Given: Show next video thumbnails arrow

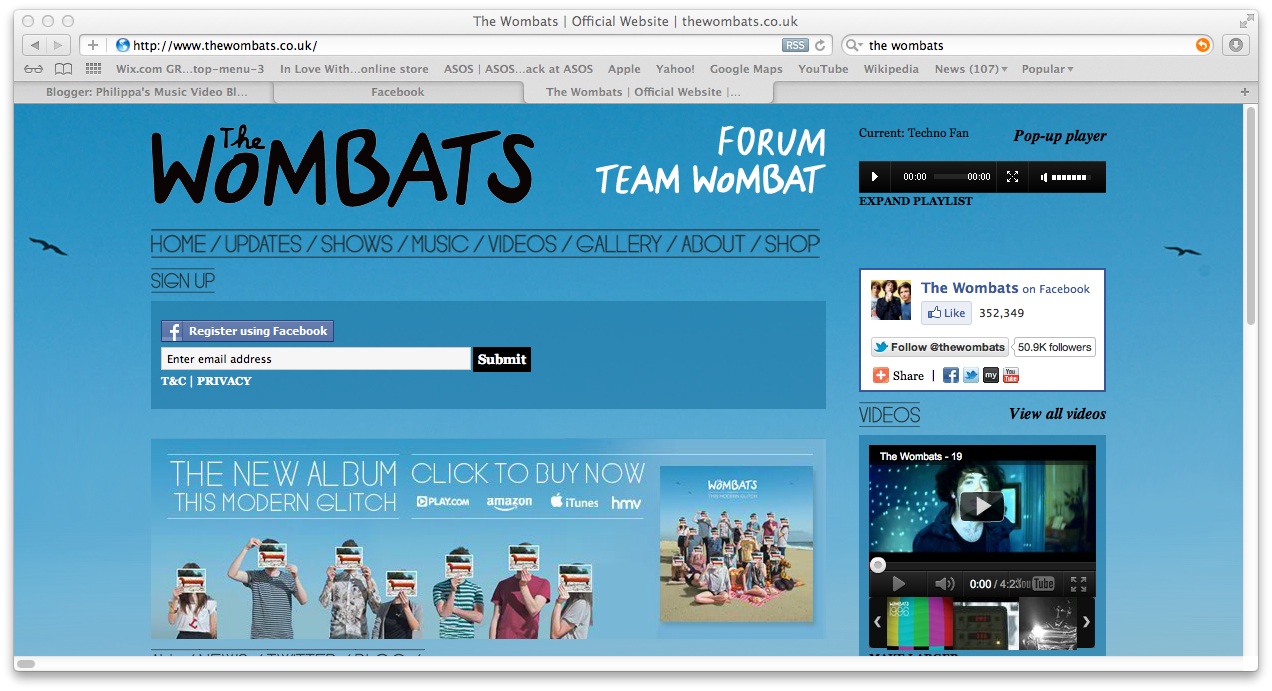Looking at the screenshot, I should pyautogui.click(x=1087, y=622).
